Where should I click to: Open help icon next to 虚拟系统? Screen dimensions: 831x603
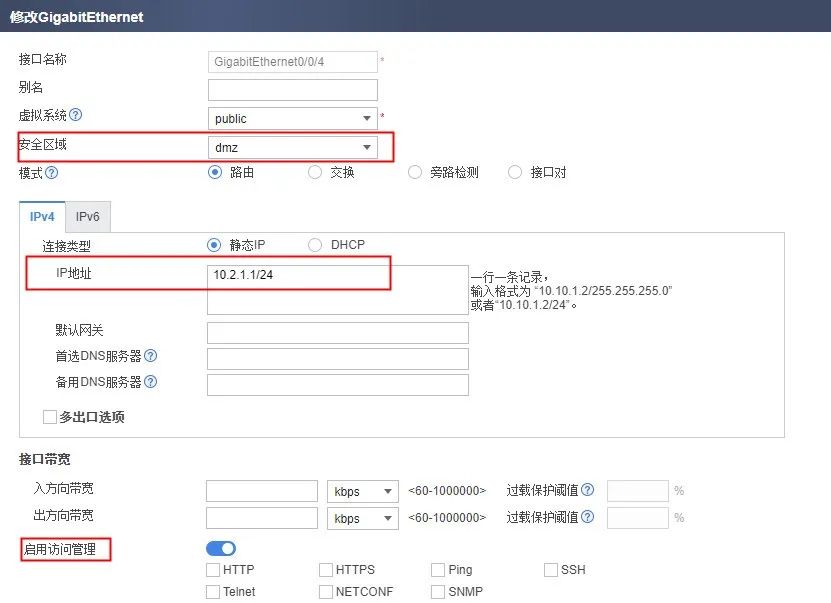(76, 114)
